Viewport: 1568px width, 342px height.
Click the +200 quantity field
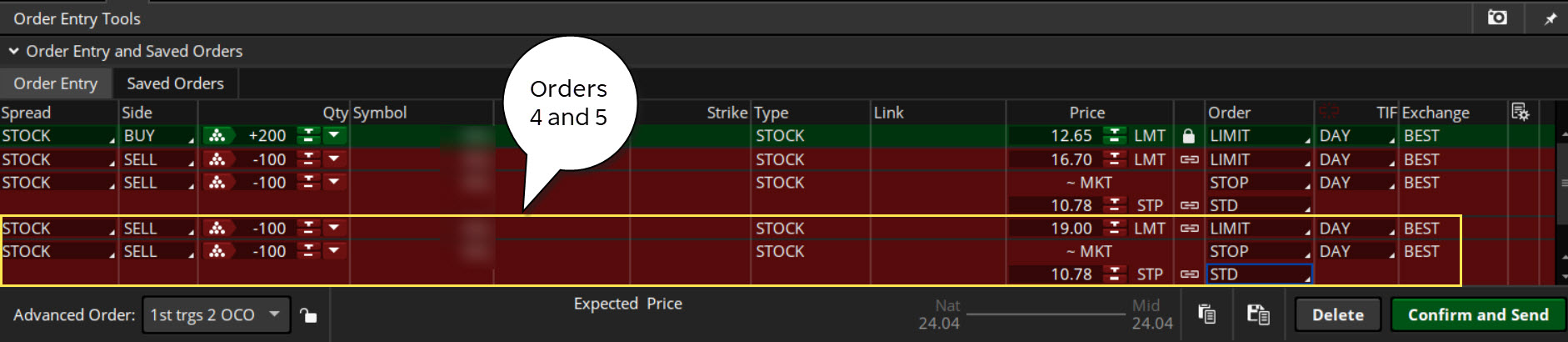[265, 135]
